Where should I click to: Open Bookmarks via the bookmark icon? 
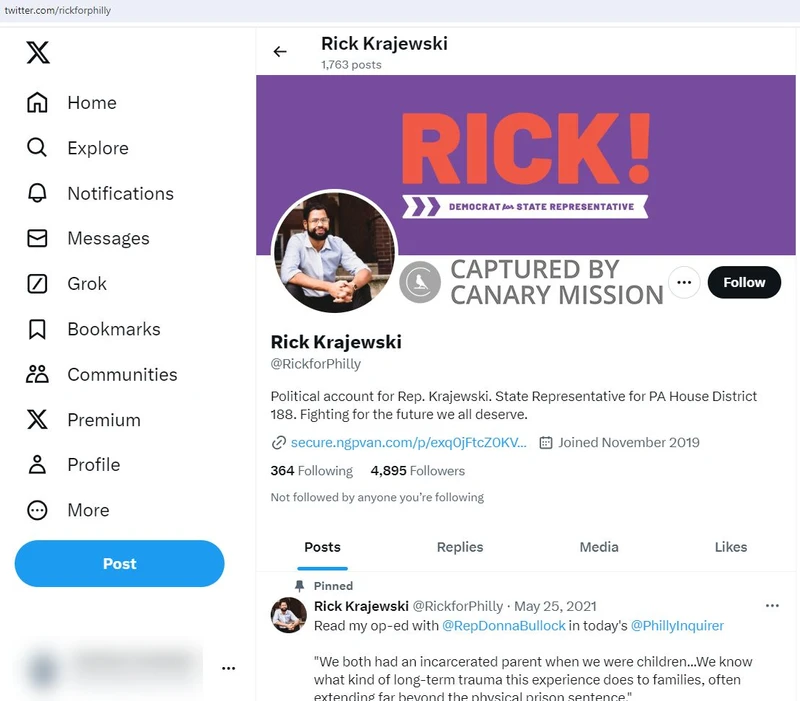(37, 329)
